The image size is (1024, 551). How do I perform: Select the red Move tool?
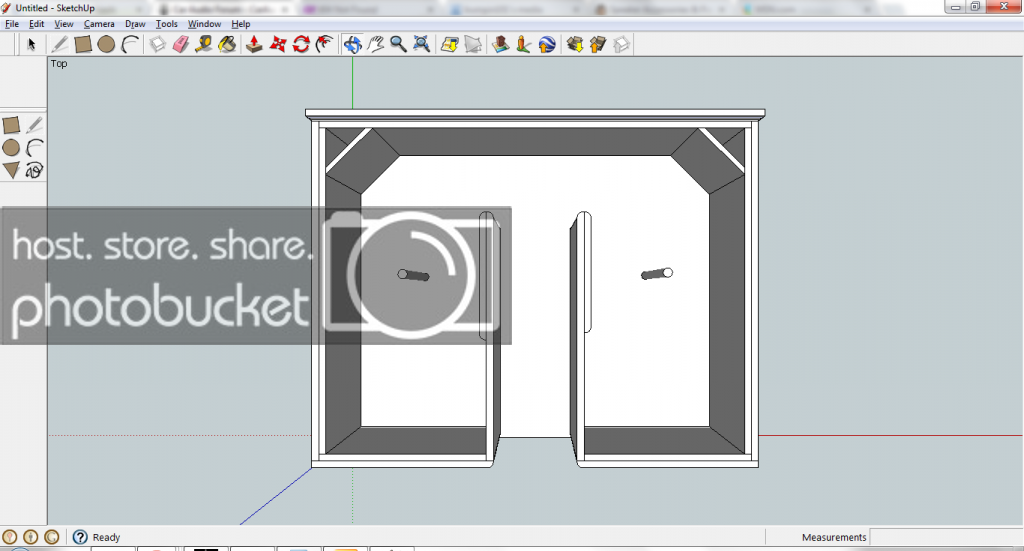coord(278,44)
